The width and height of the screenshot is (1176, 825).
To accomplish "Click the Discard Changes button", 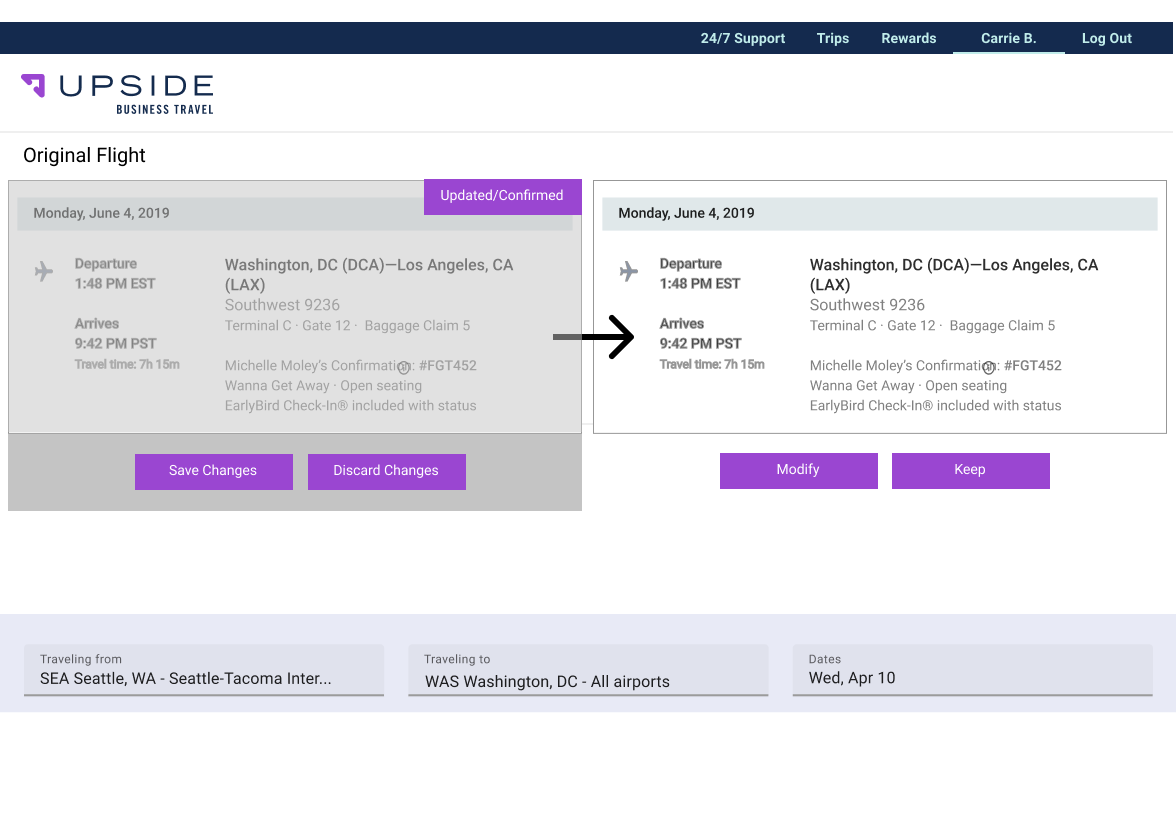I will (386, 471).
